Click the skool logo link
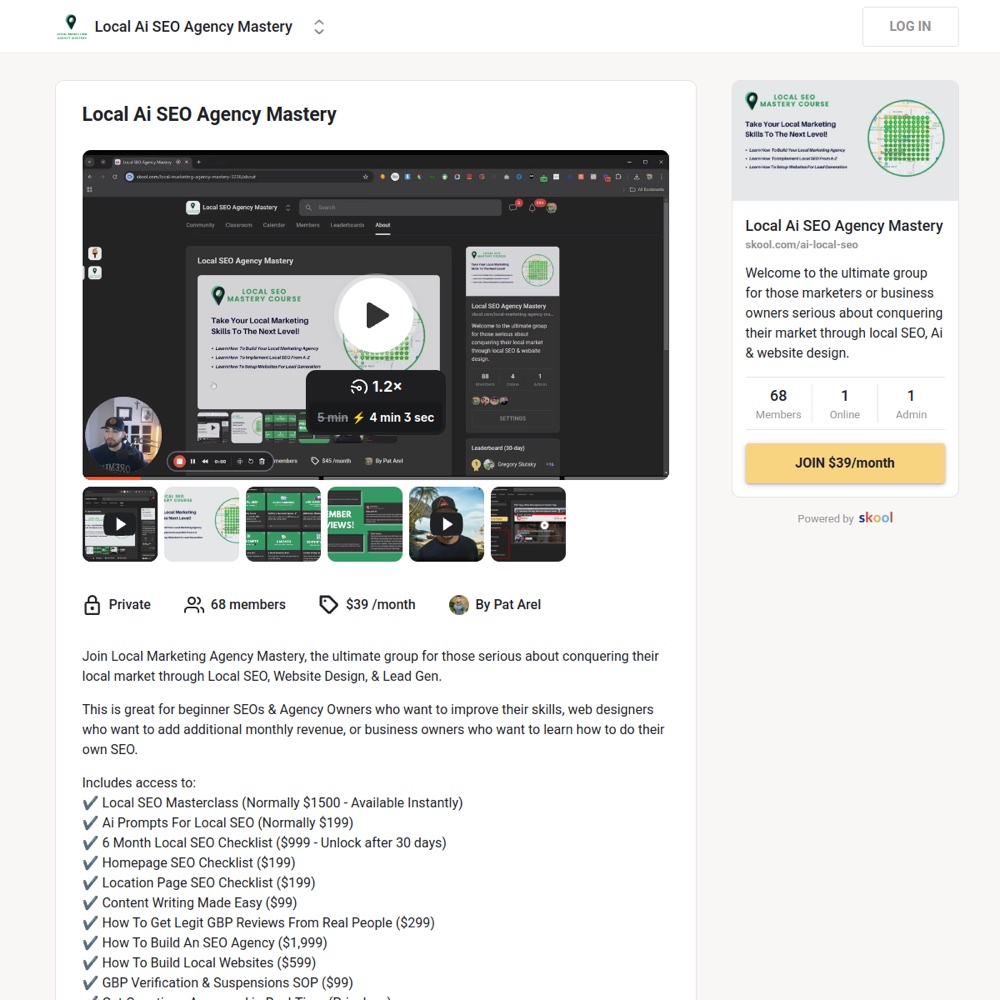 click(876, 518)
